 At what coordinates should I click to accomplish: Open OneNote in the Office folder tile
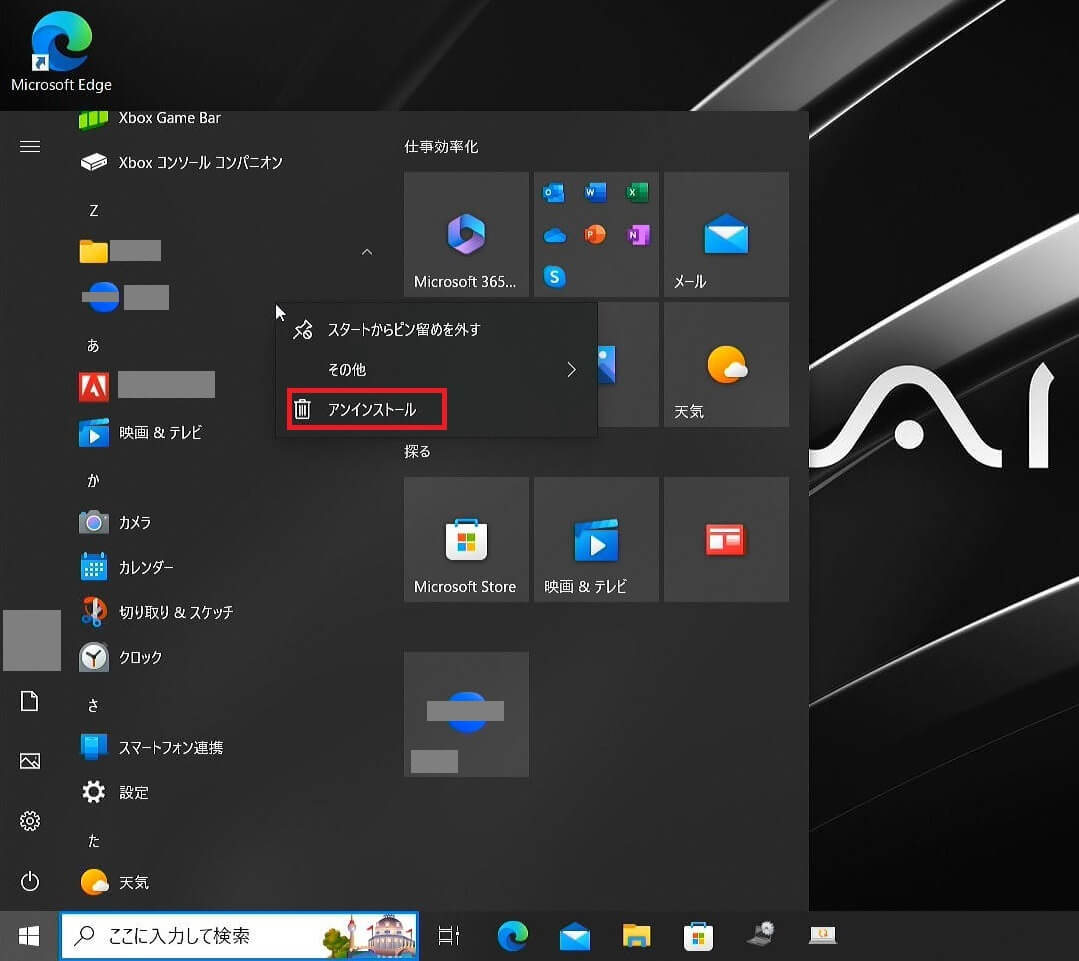(x=638, y=235)
